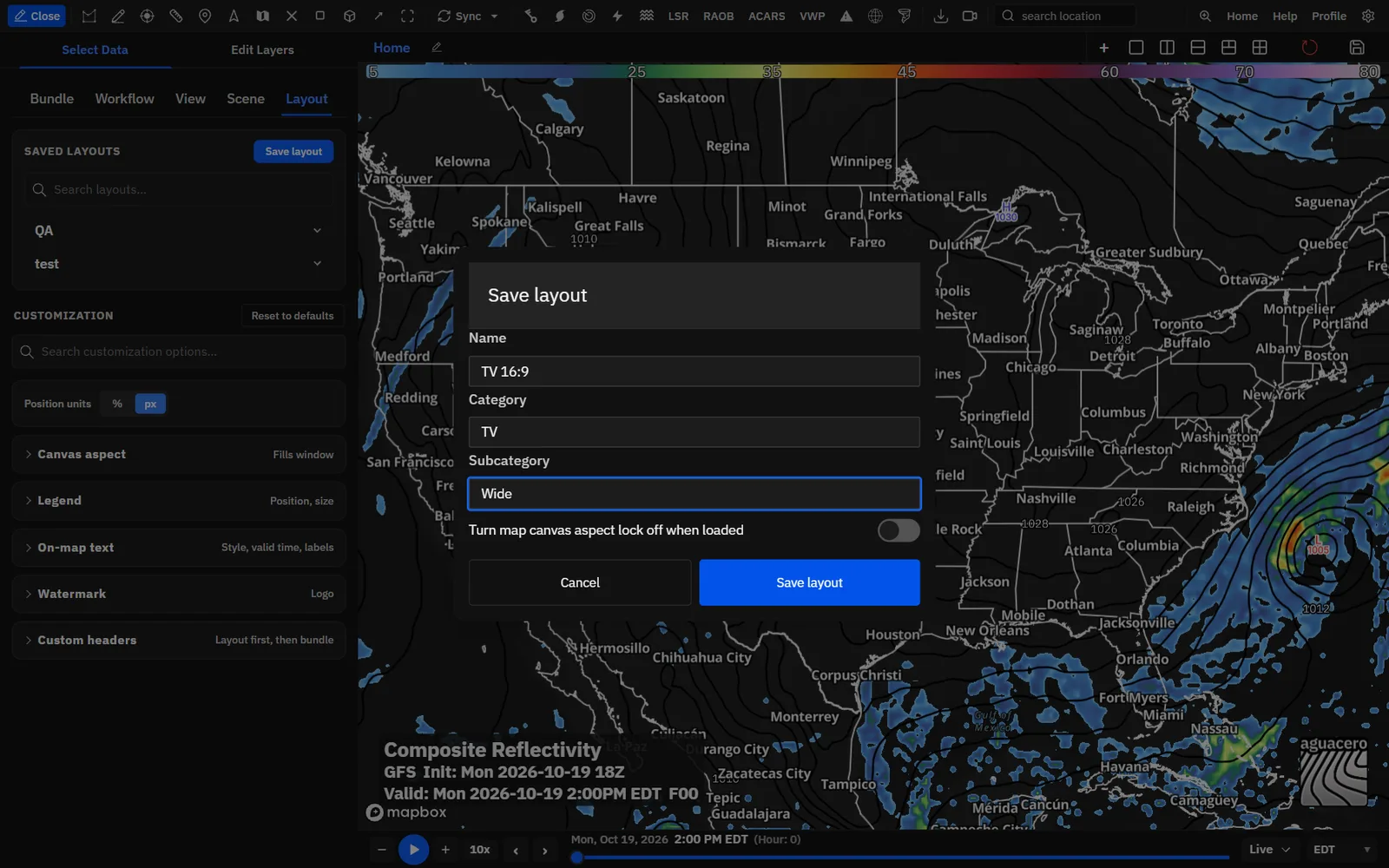Select px position units
Screen dimensions: 1389x868
150,404
